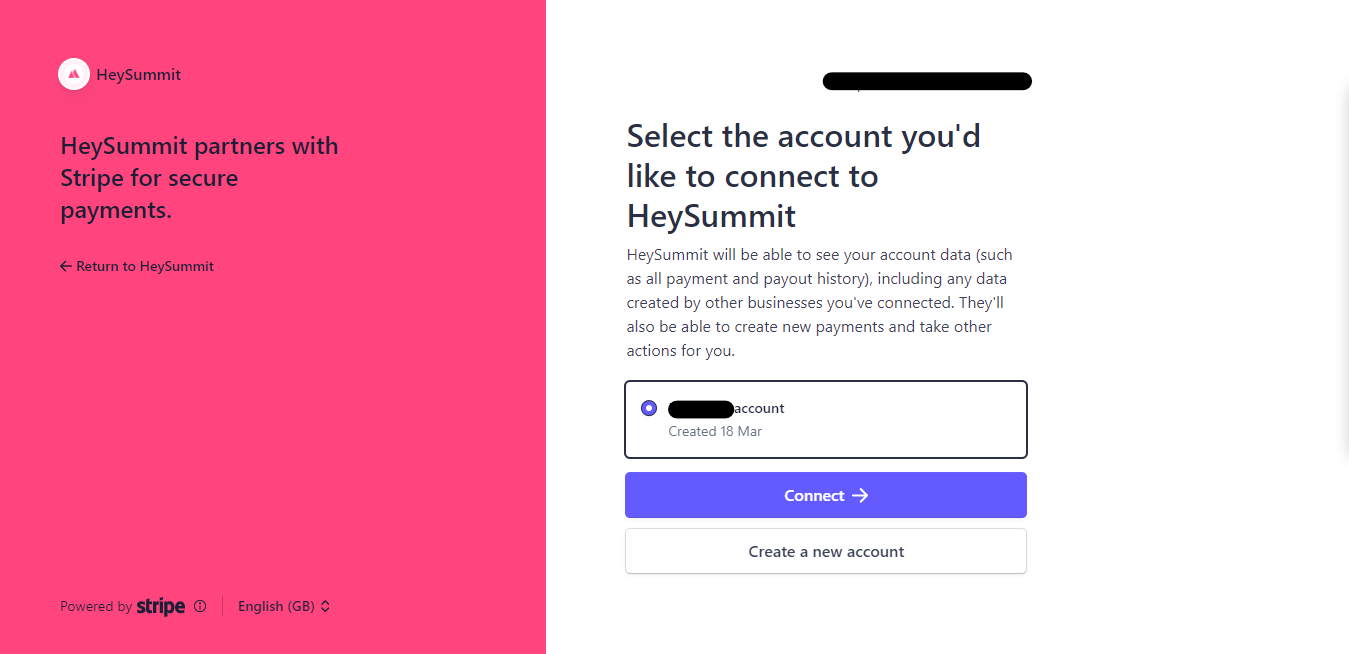Viewport: 1349px width, 654px height.
Task: Click the HeySummit mountain logo icon
Action: tap(74, 74)
